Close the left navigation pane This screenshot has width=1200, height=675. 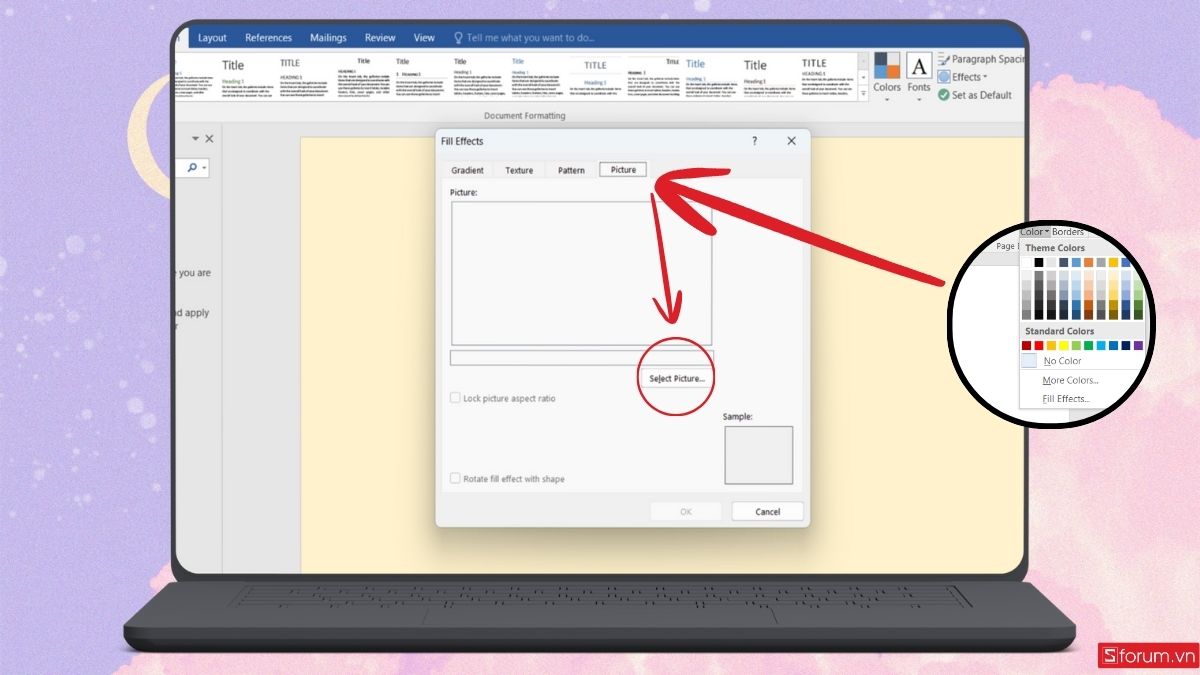209,139
